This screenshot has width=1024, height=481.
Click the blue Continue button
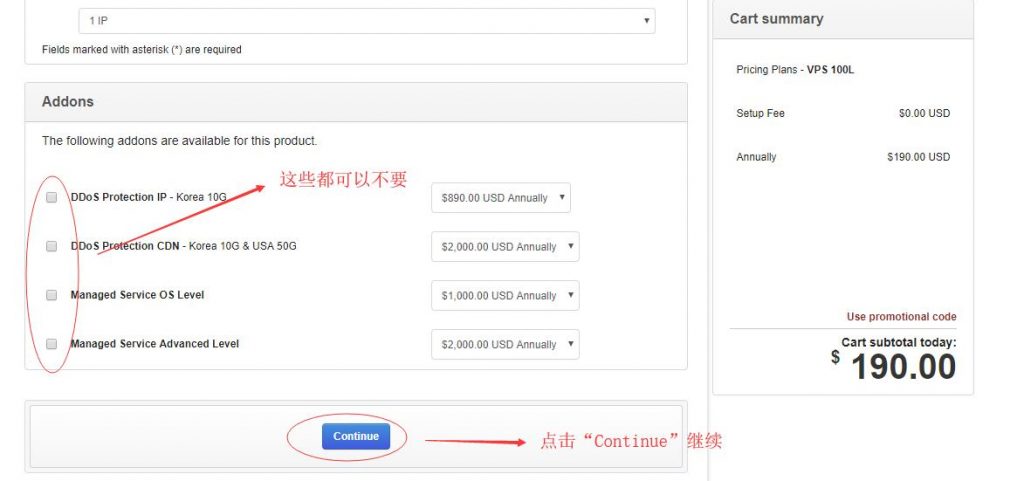click(356, 437)
